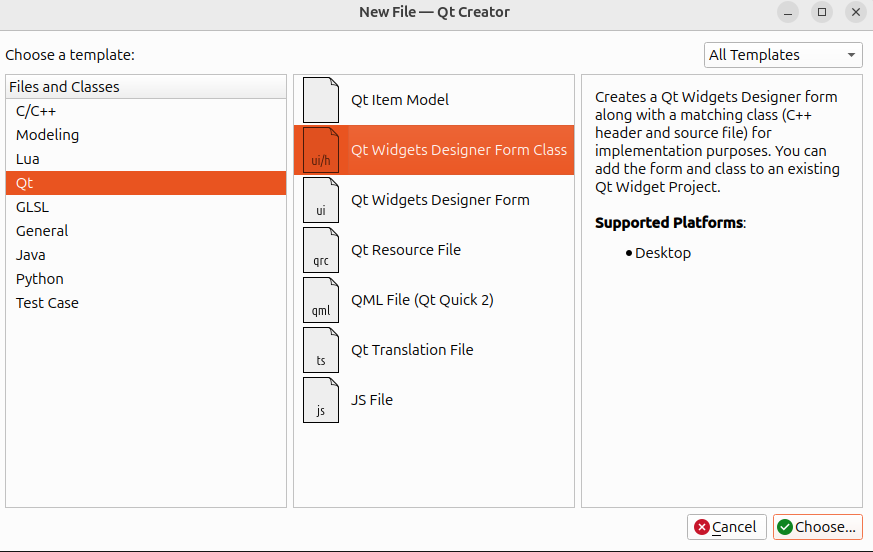873x552 pixels.
Task: Click the Desktop supported platform text
Action: coord(663,253)
